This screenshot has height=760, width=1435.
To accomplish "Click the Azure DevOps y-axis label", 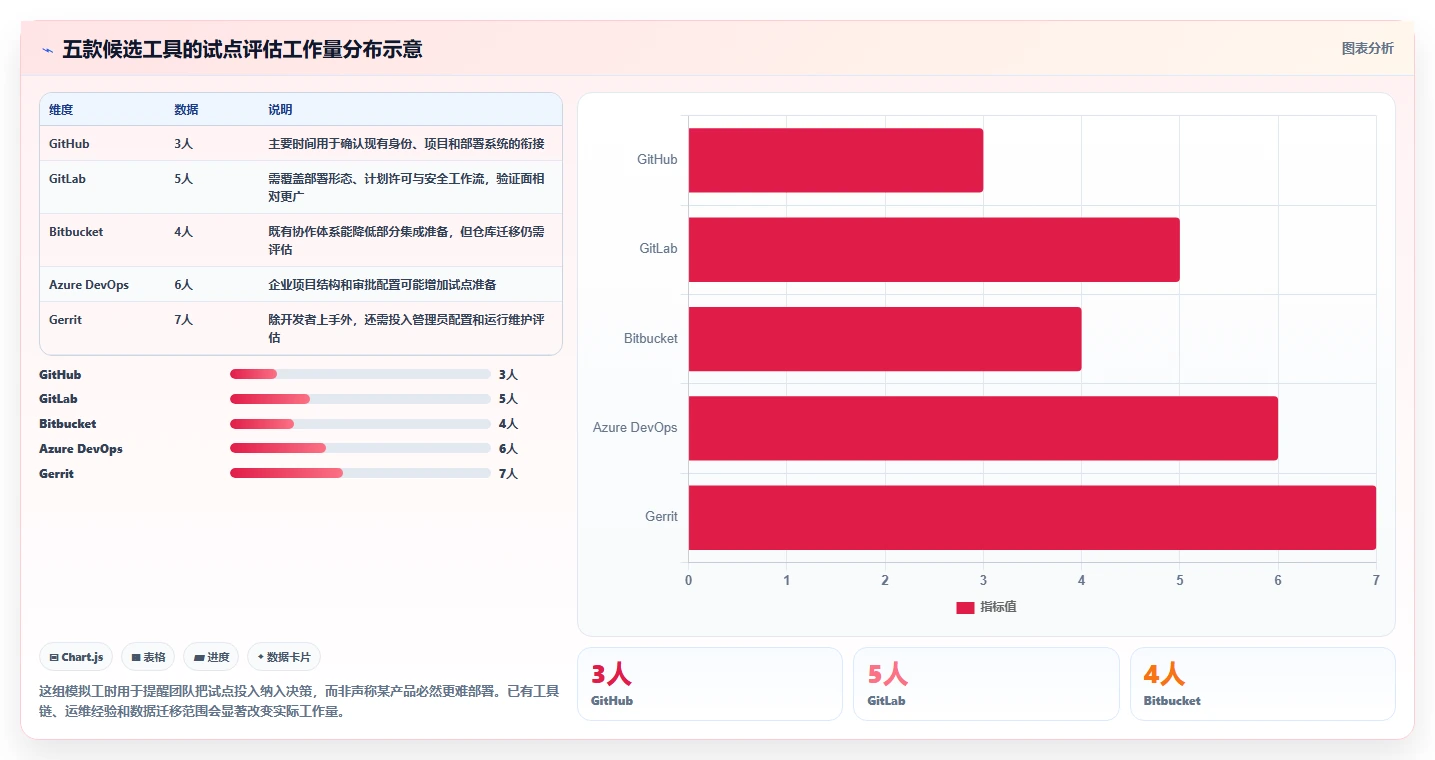I will point(635,428).
